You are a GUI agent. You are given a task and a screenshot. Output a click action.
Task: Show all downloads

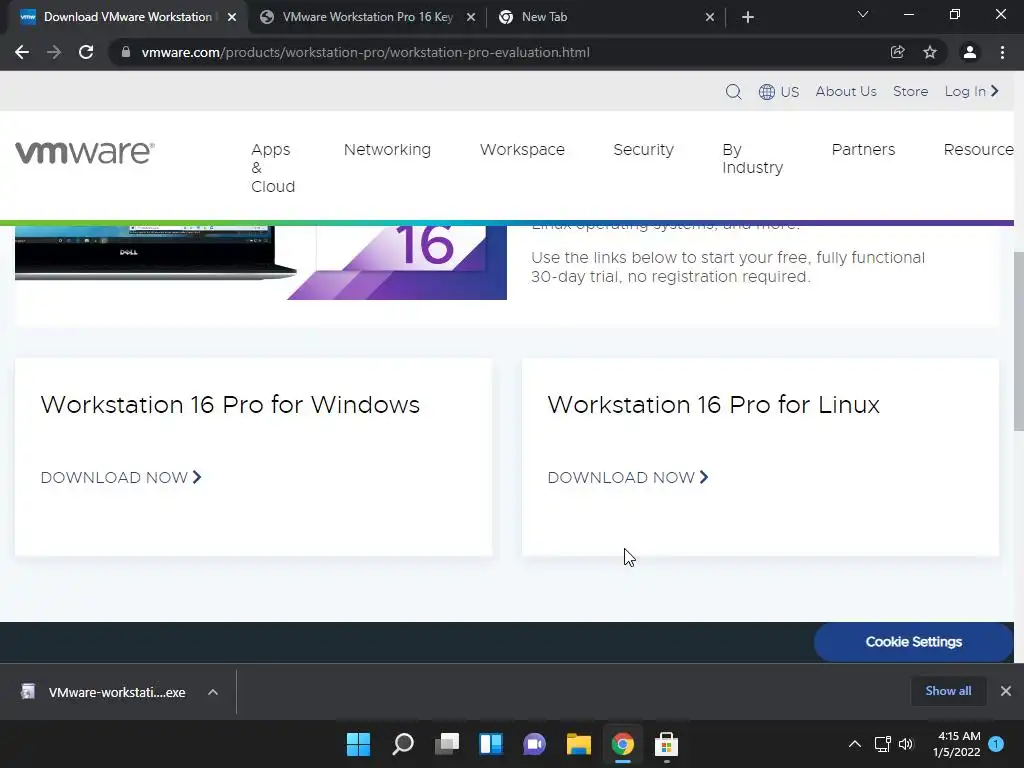coord(948,691)
